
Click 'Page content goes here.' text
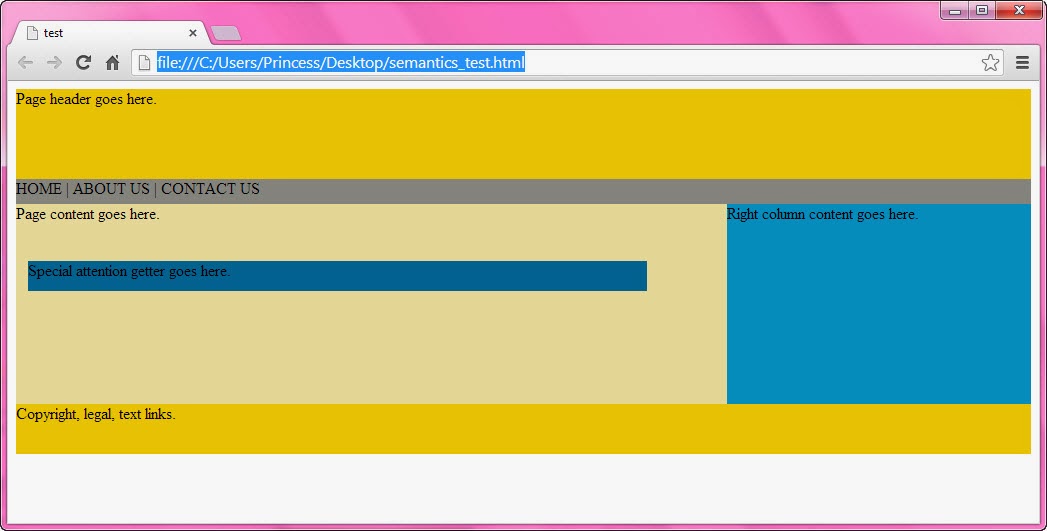tap(87, 214)
